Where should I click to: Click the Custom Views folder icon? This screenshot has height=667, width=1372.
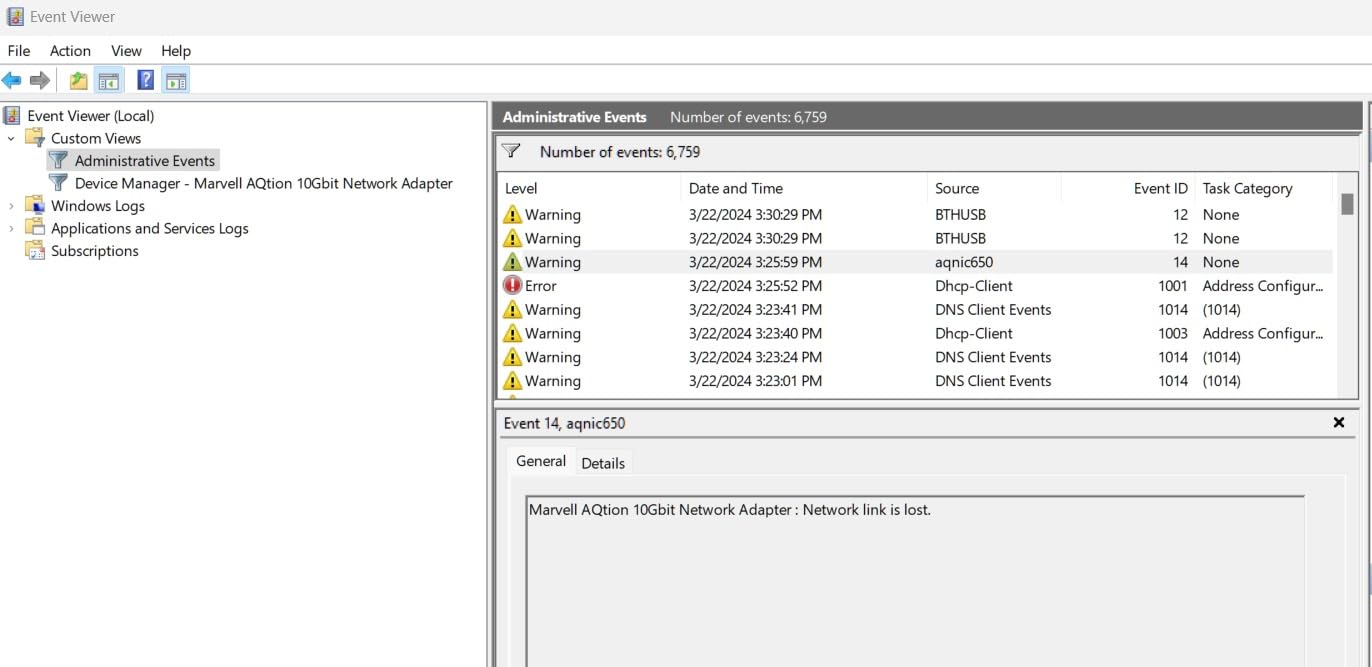35,138
